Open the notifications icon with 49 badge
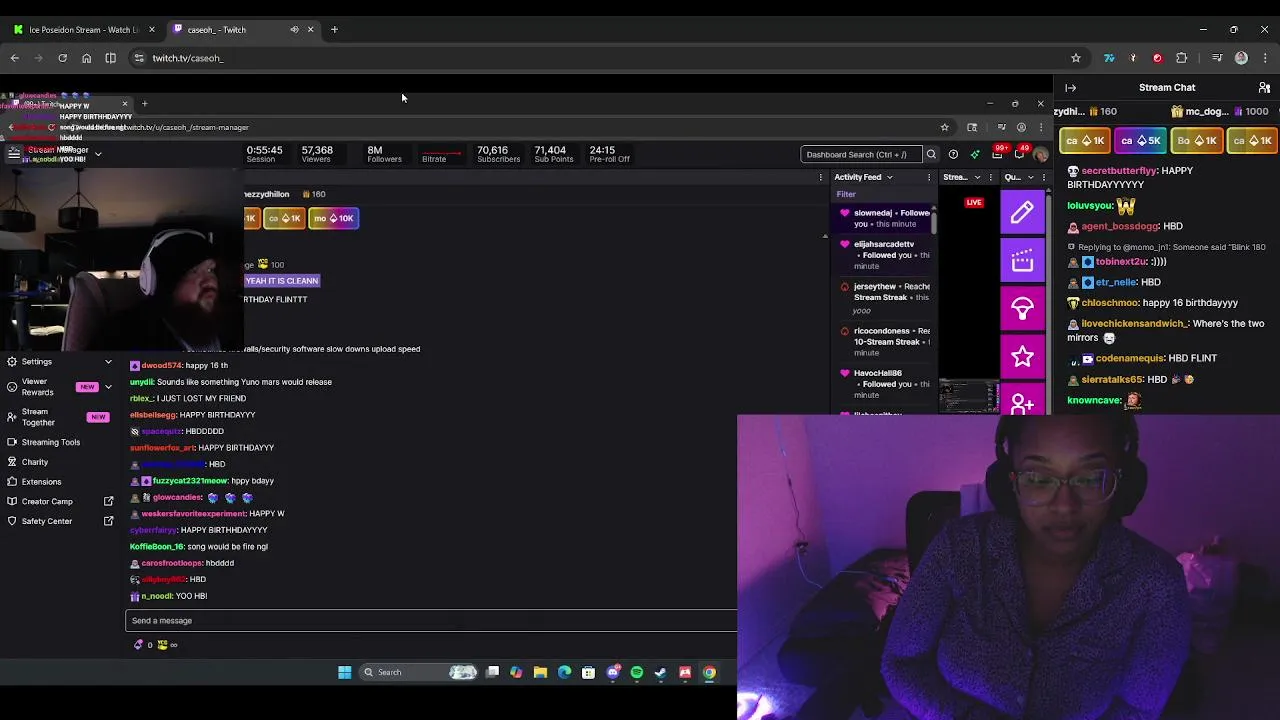Image resolution: width=1280 pixels, height=720 pixels. (x=1020, y=153)
